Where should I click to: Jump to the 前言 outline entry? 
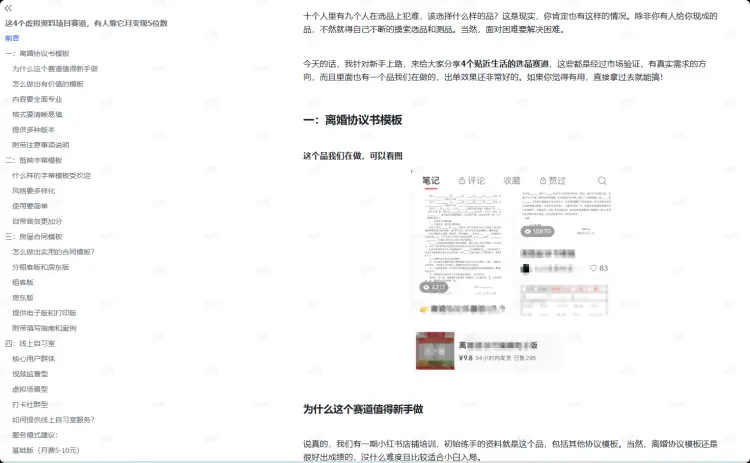(12, 38)
